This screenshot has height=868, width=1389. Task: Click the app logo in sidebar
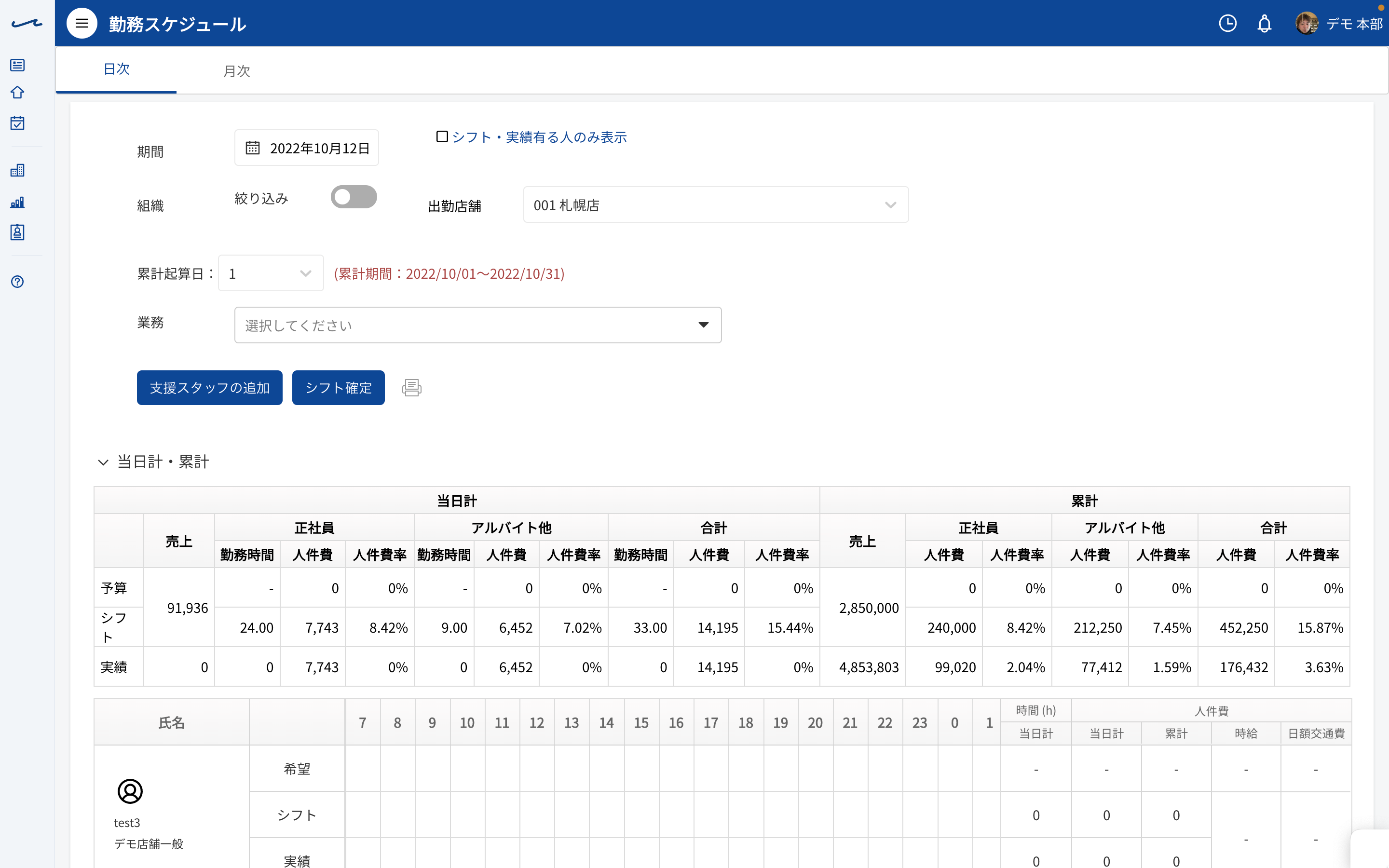coord(27,24)
